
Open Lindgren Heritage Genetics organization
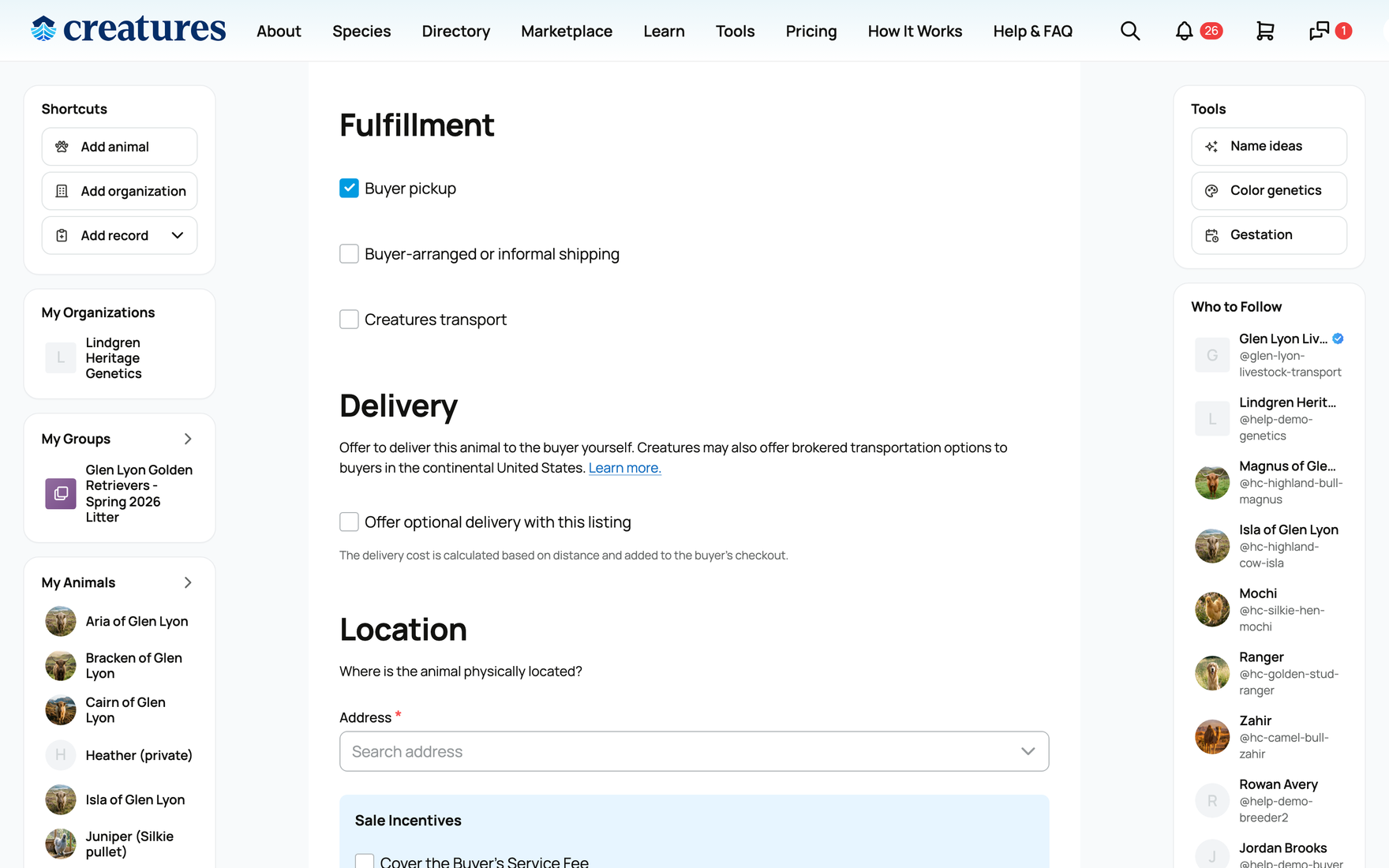tap(119, 357)
